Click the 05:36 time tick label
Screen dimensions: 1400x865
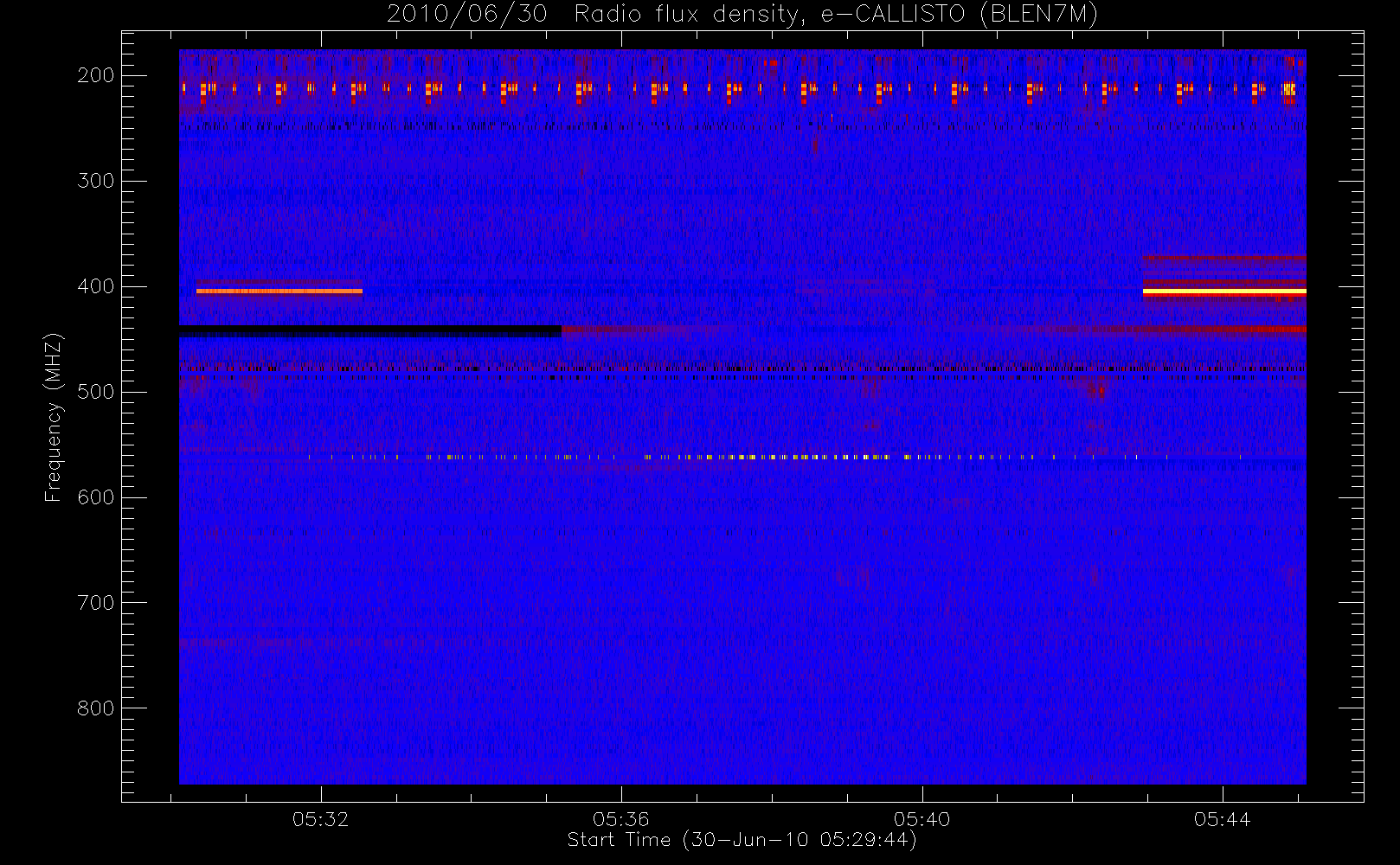click(x=621, y=819)
